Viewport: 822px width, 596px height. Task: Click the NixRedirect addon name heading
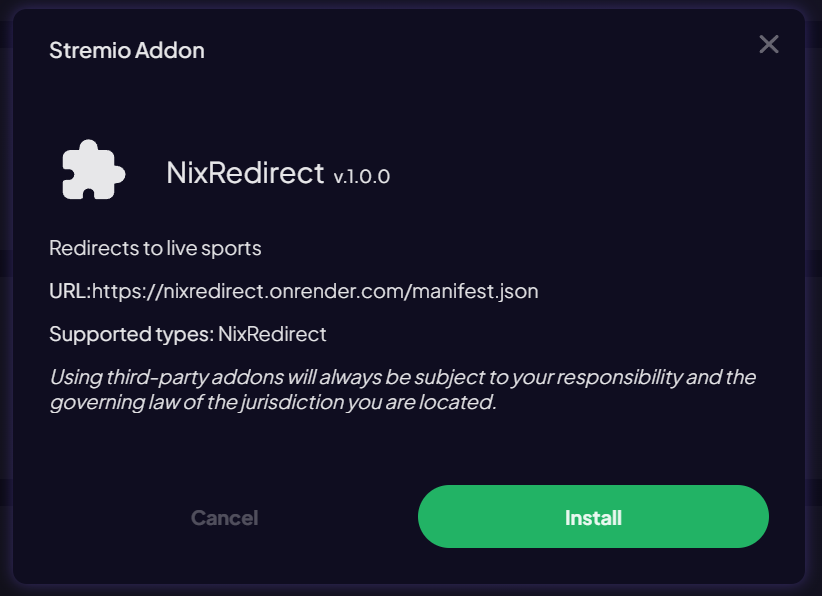coord(245,173)
